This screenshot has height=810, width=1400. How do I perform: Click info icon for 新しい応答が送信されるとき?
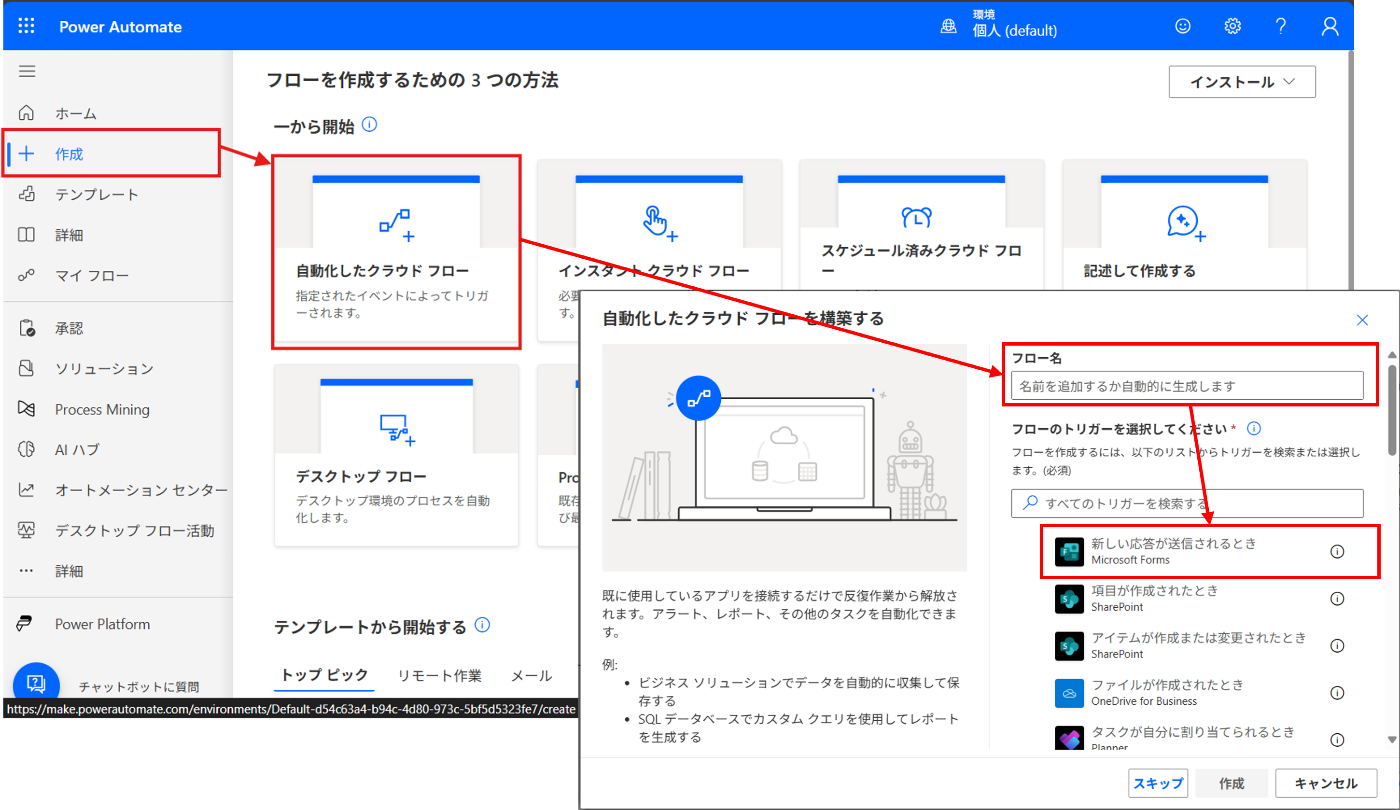pos(1337,552)
